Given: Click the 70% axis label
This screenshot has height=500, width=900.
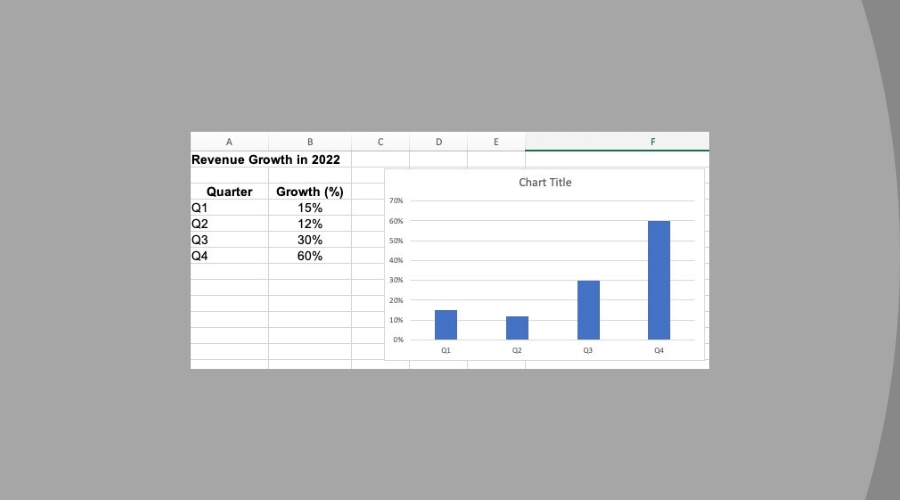Looking at the screenshot, I should click(x=396, y=201).
